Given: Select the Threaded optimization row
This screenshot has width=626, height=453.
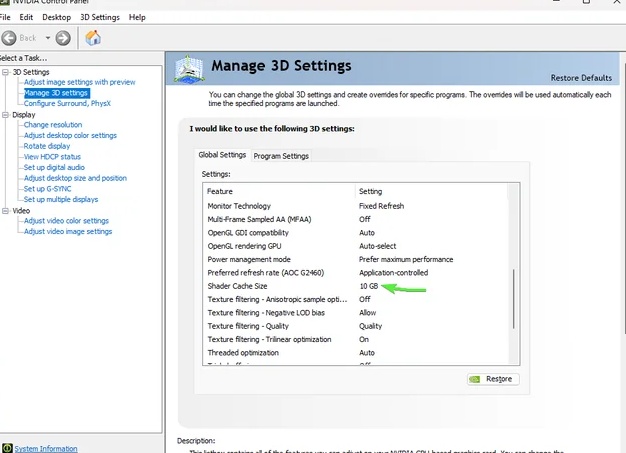Looking at the screenshot, I should (x=355, y=353).
